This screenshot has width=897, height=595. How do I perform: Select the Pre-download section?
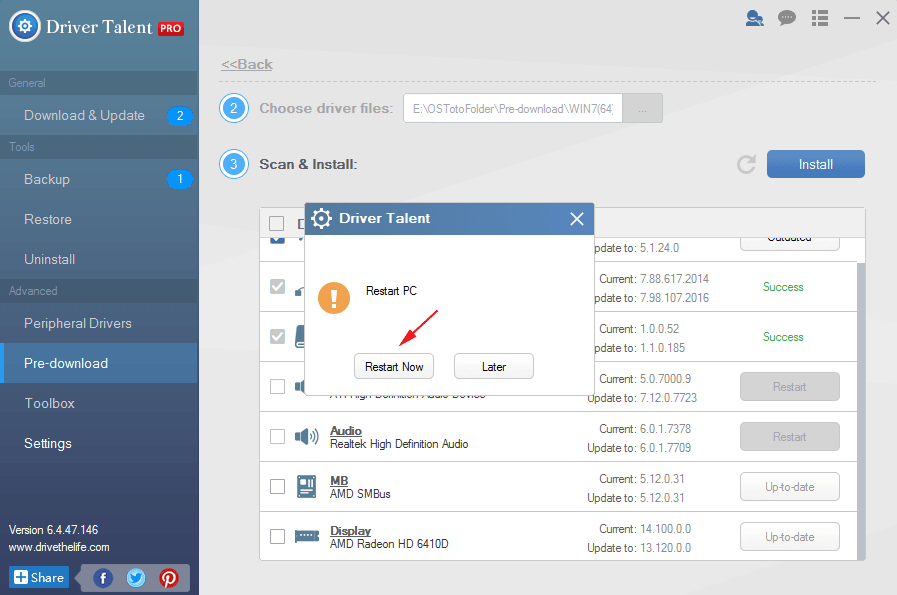pos(98,363)
